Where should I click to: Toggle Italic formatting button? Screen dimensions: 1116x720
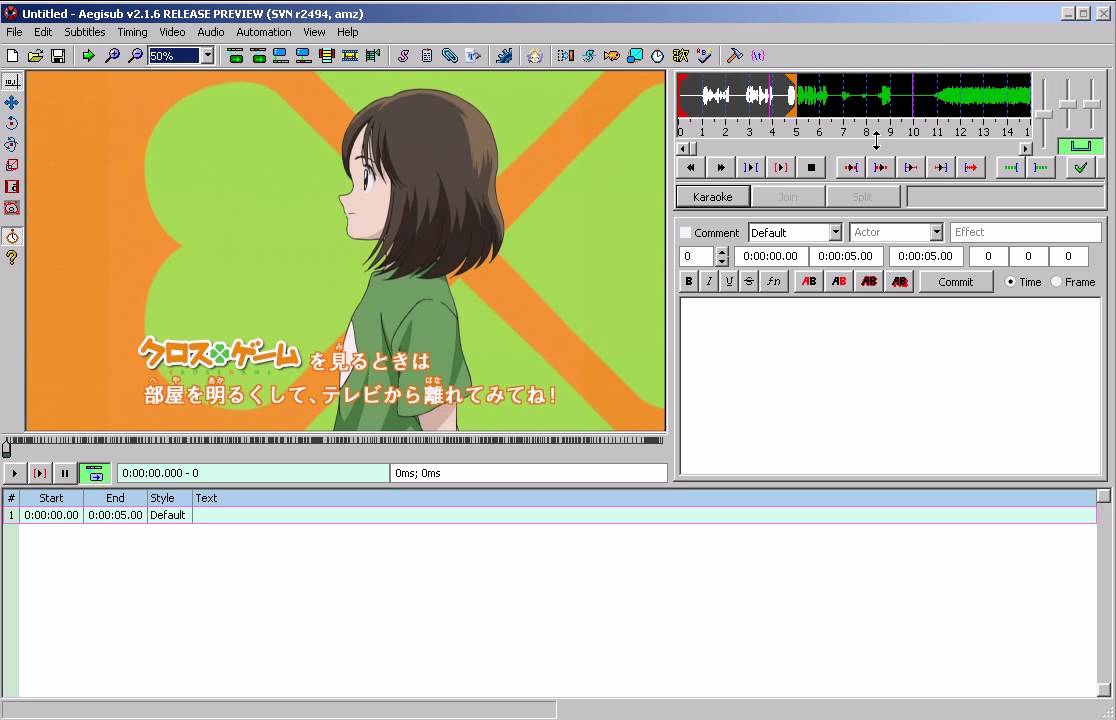(708, 282)
